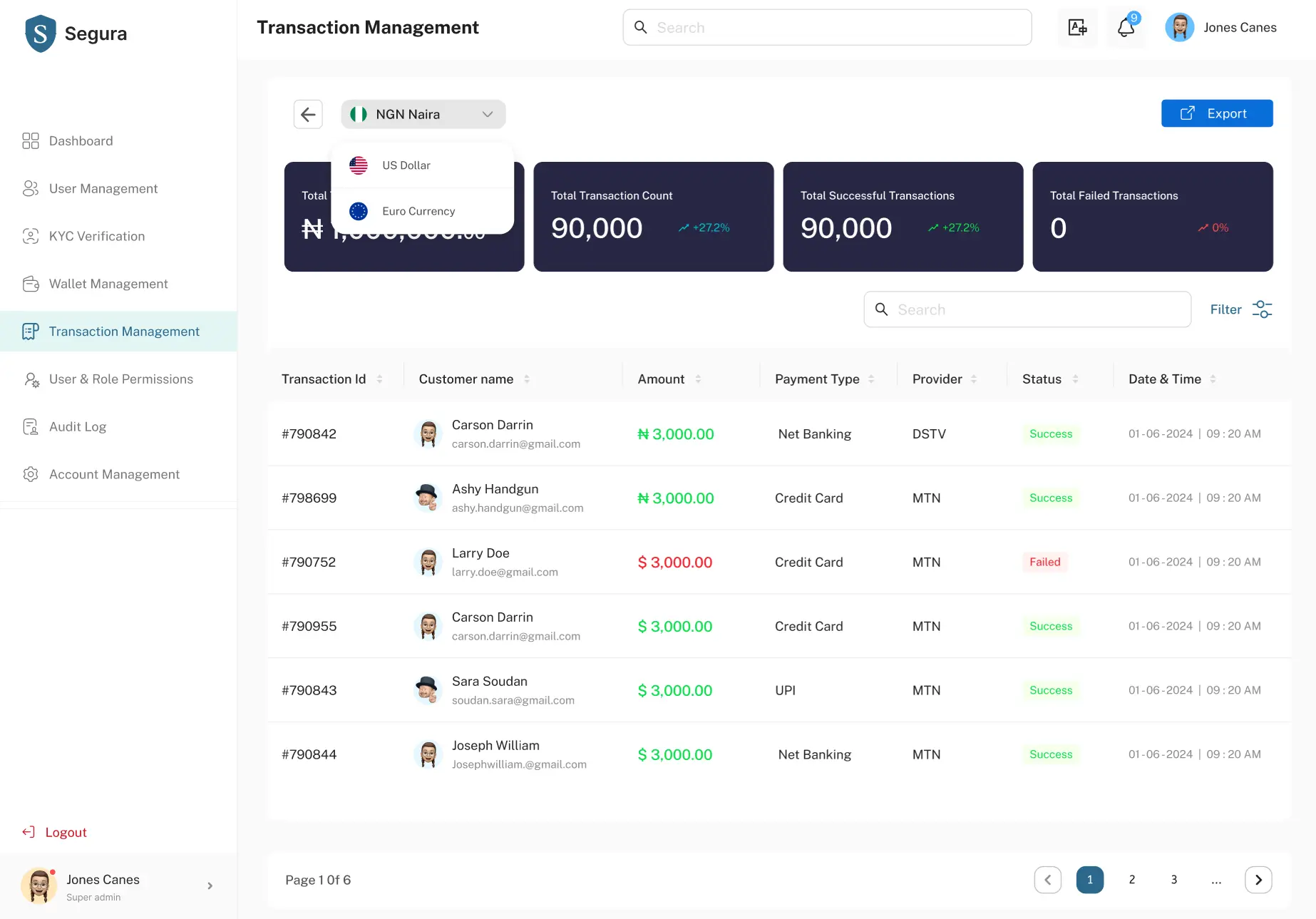This screenshot has width=1316, height=919.
Task: Sort by Transaction Id
Action: pos(379,379)
